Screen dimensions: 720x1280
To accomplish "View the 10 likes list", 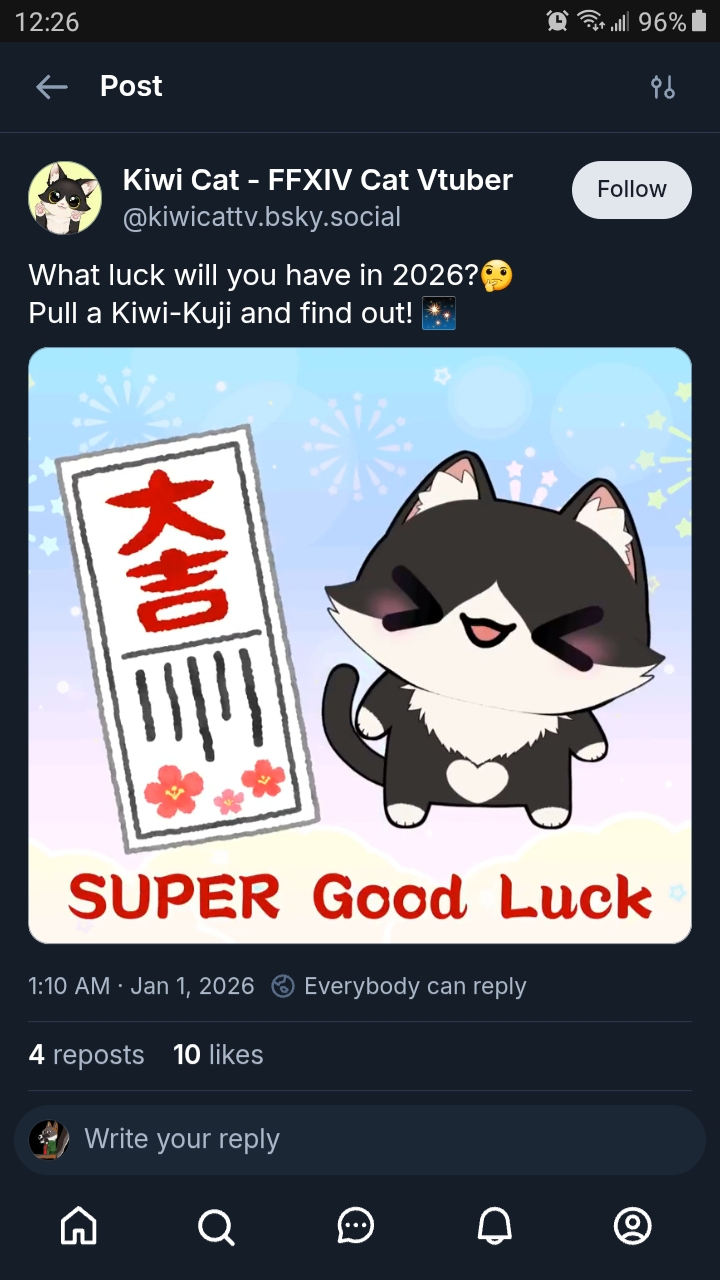I will tap(218, 1055).
